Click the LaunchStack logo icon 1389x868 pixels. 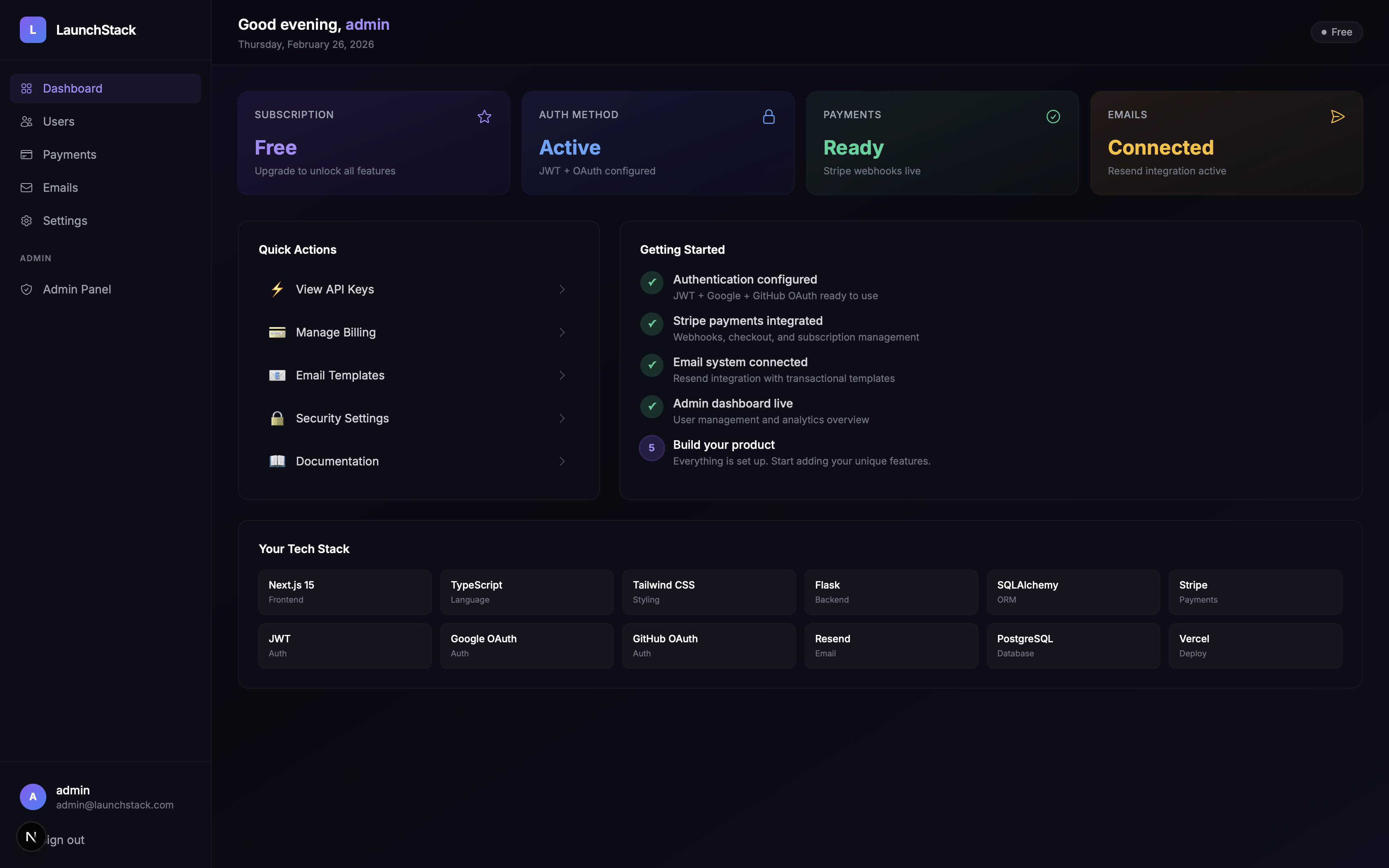[33, 30]
